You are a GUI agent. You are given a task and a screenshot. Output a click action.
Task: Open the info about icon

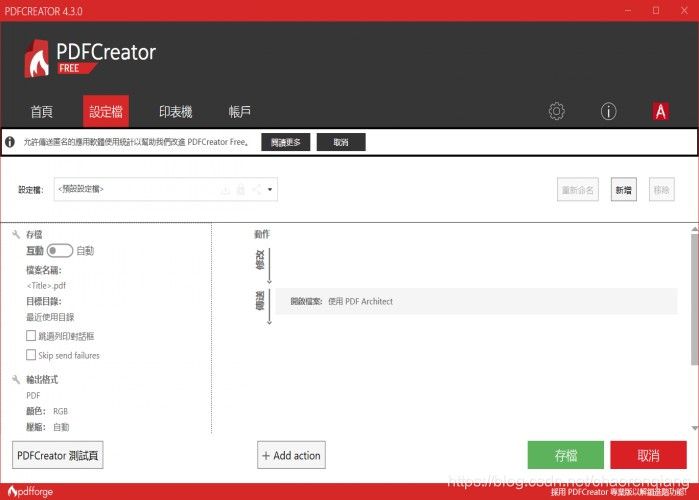click(x=609, y=111)
